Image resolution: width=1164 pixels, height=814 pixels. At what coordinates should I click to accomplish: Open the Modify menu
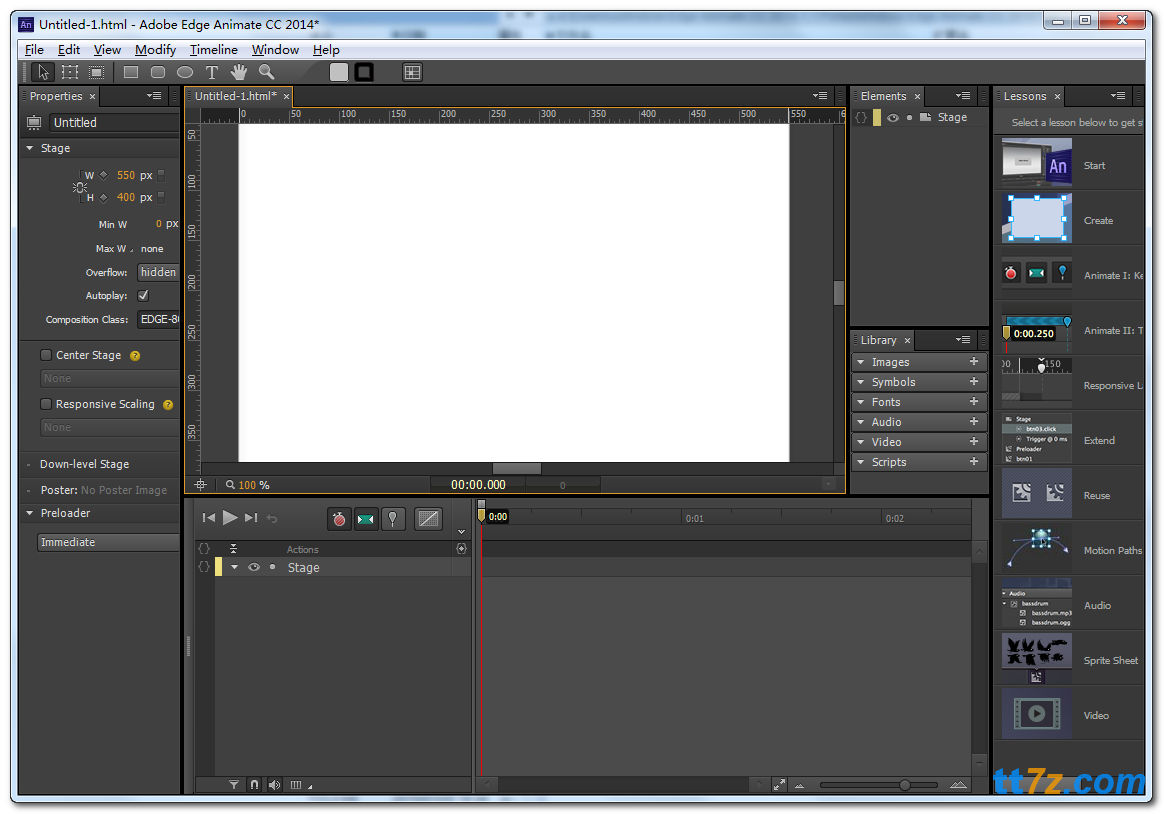[x=155, y=50]
